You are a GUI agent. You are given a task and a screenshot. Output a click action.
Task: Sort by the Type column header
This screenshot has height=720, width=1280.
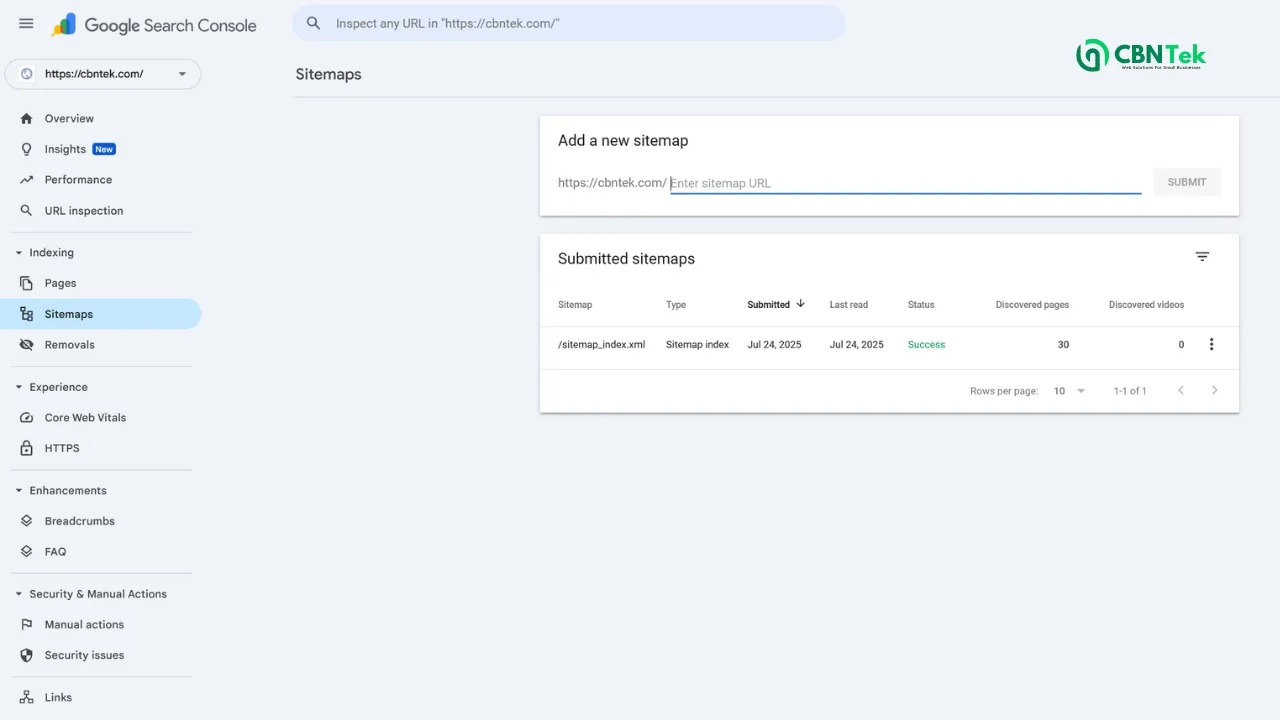(676, 305)
